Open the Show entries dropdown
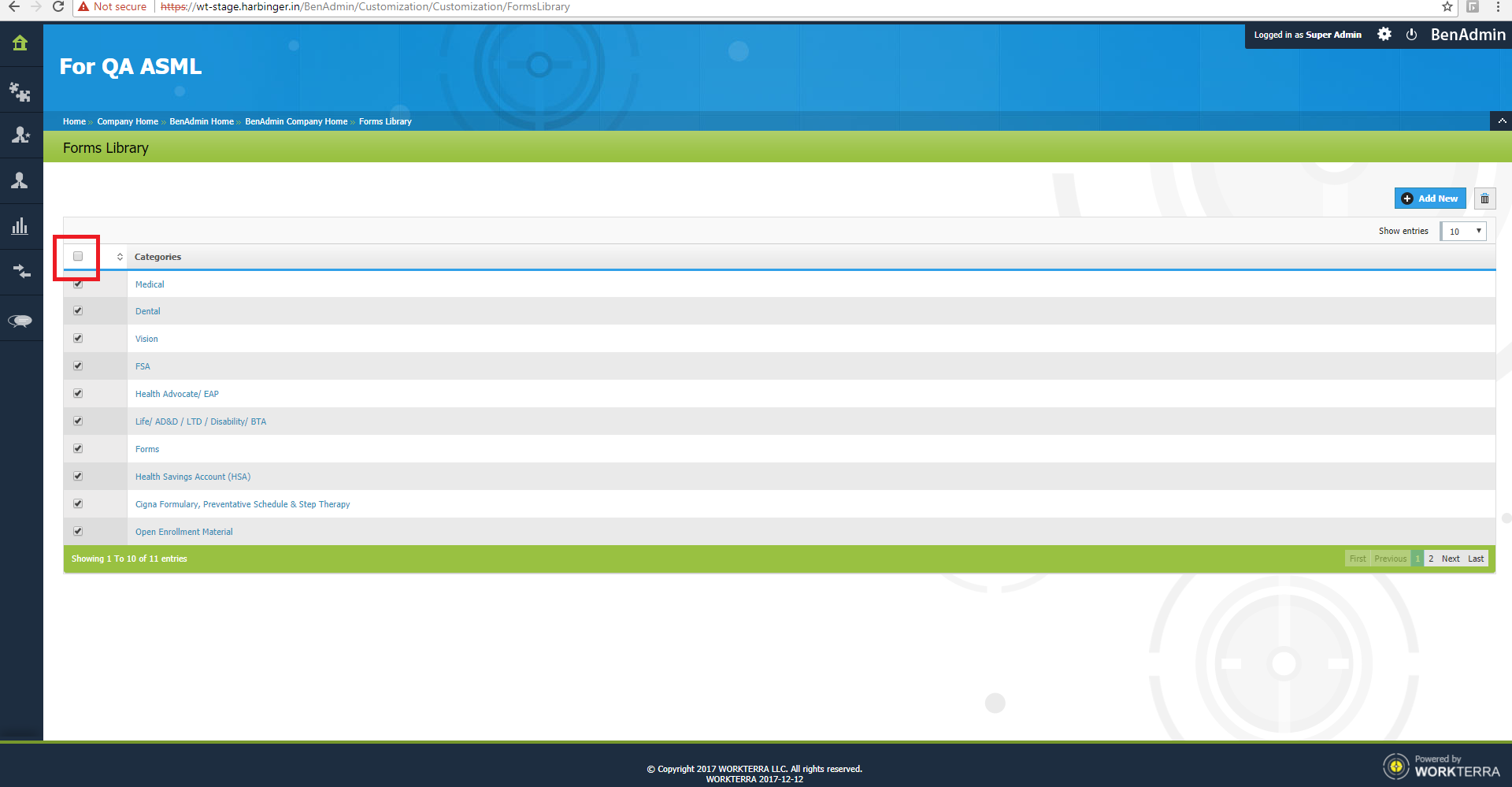The height and width of the screenshot is (787, 1512). [x=1463, y=232]
